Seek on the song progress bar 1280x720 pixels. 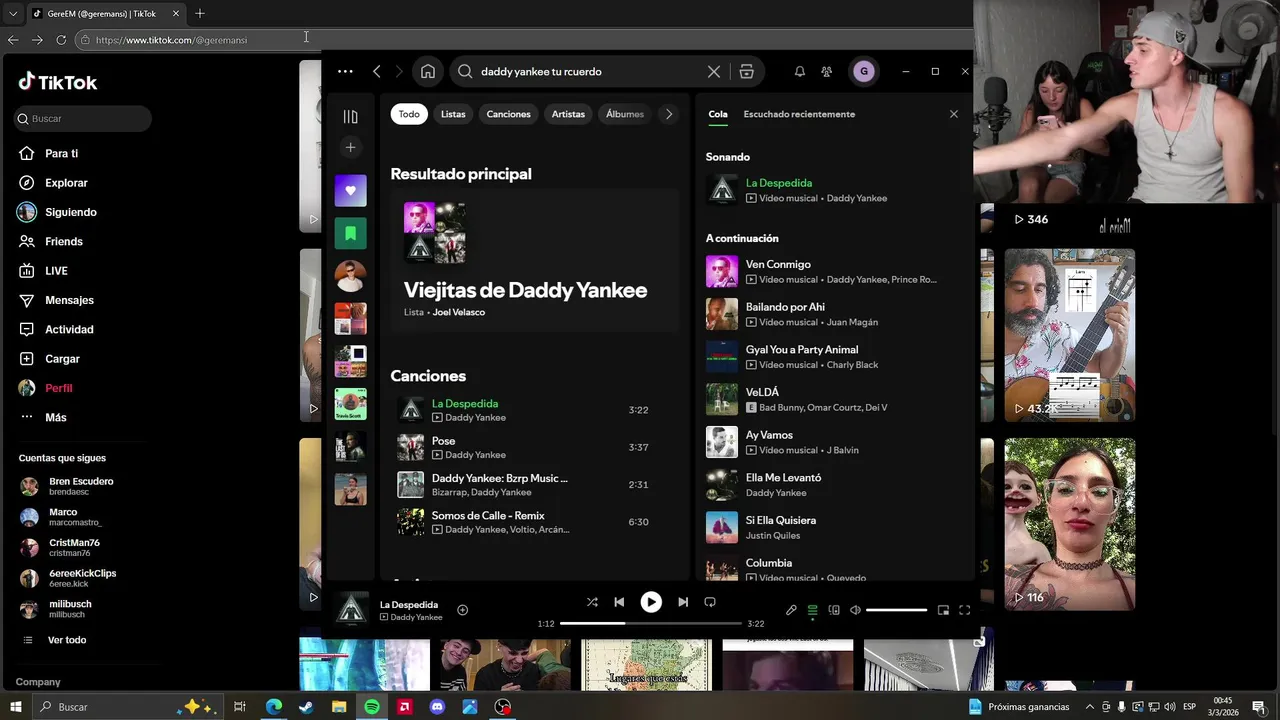pyautogui.click(x=650, y=623)
